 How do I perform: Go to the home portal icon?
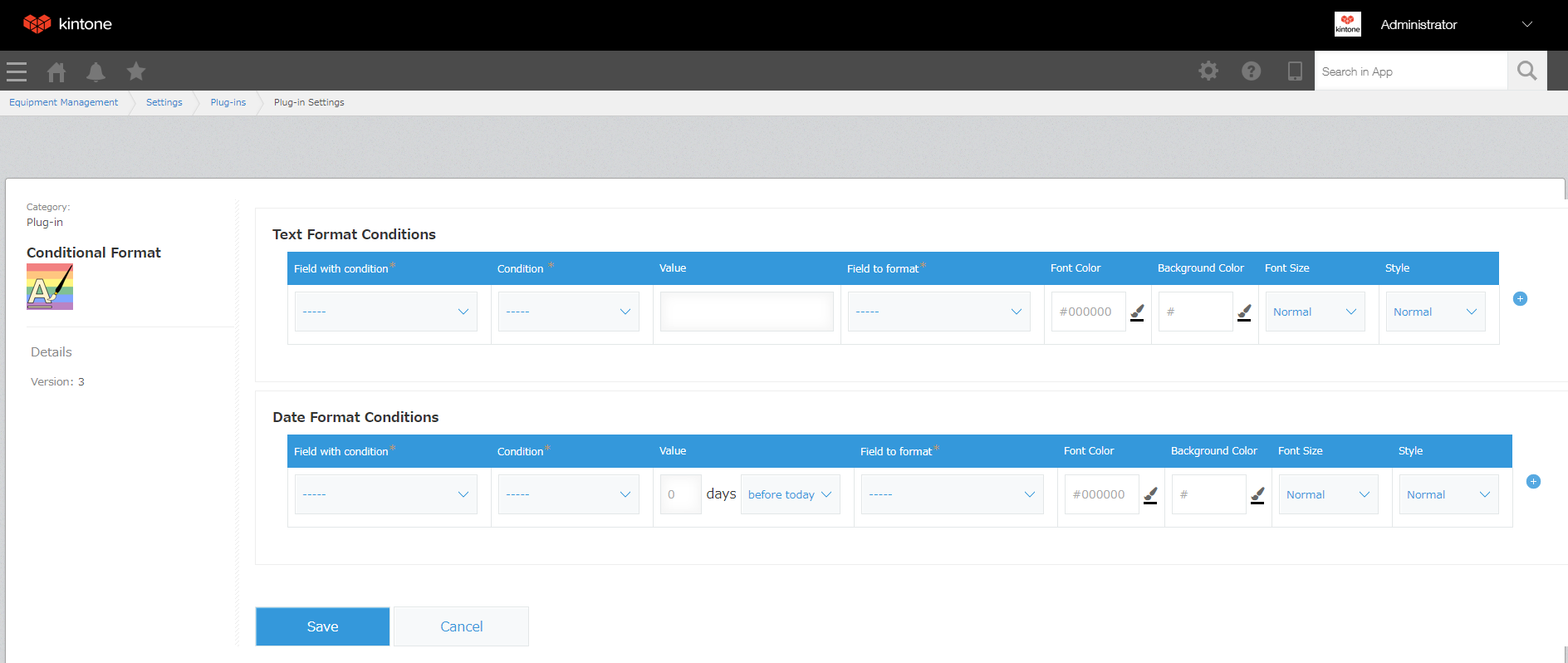tap(56, 72)
